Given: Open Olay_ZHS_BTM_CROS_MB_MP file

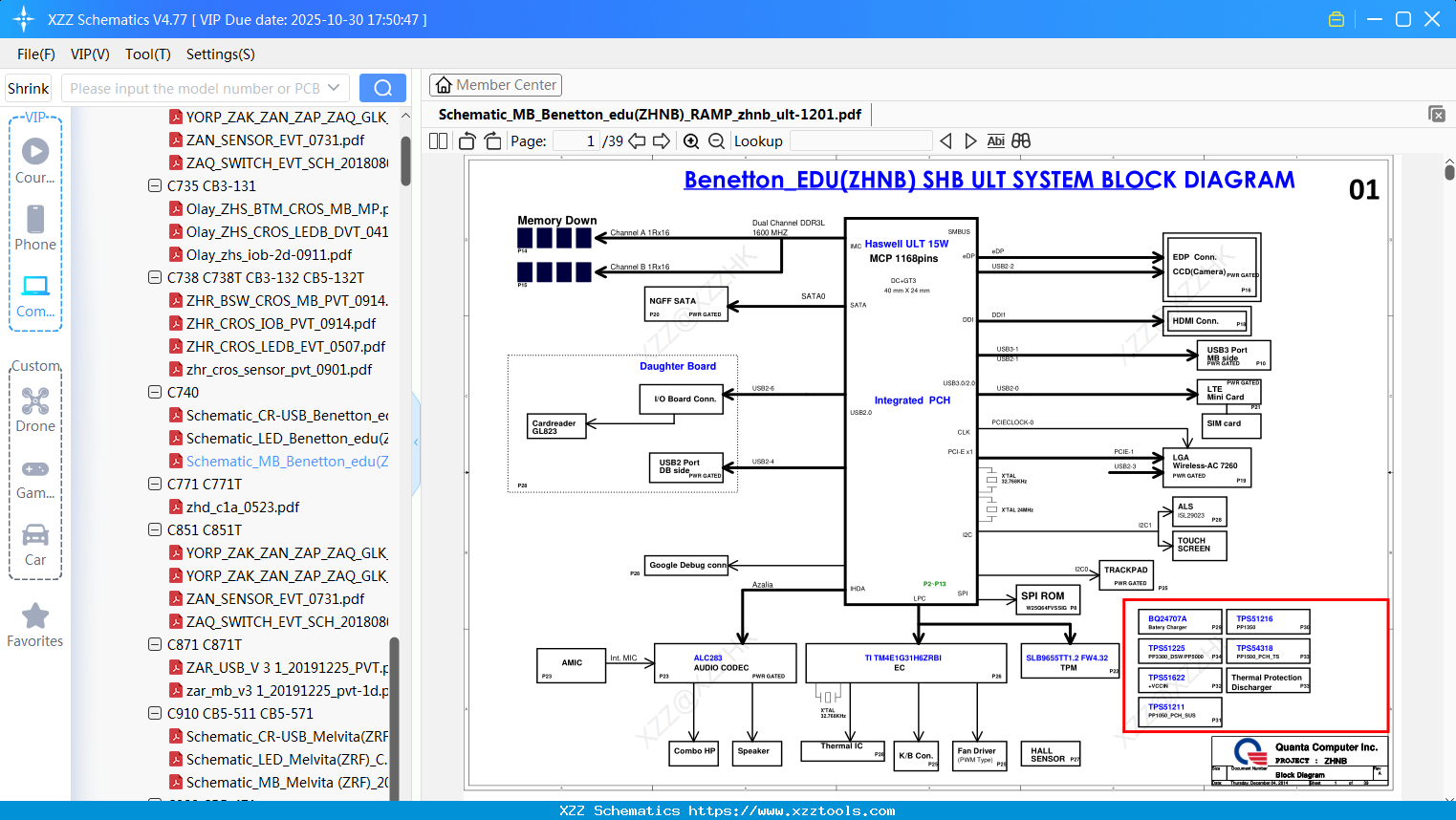Looking at the screenshot, I should coord(287,208).
